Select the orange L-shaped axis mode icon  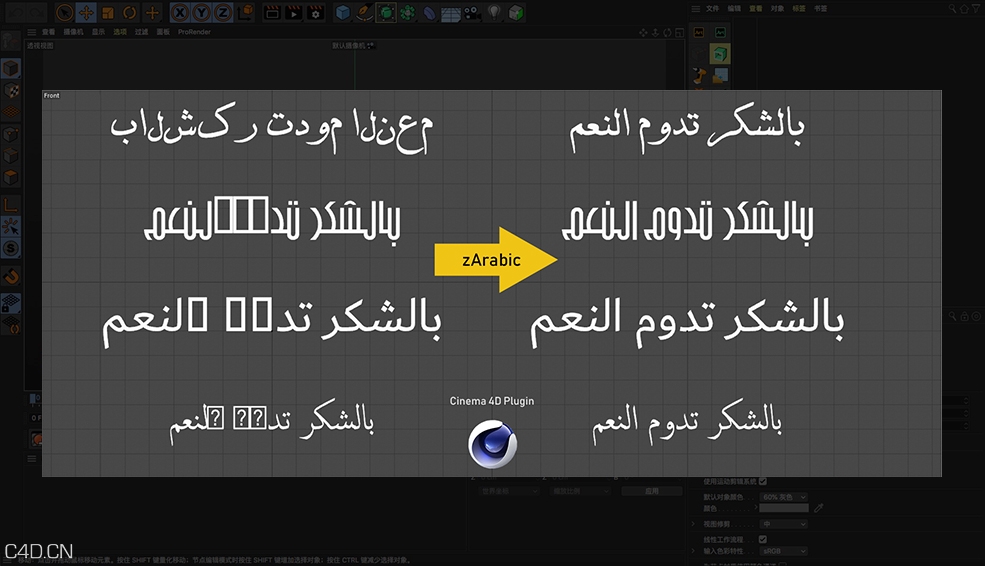click(11, 205)
